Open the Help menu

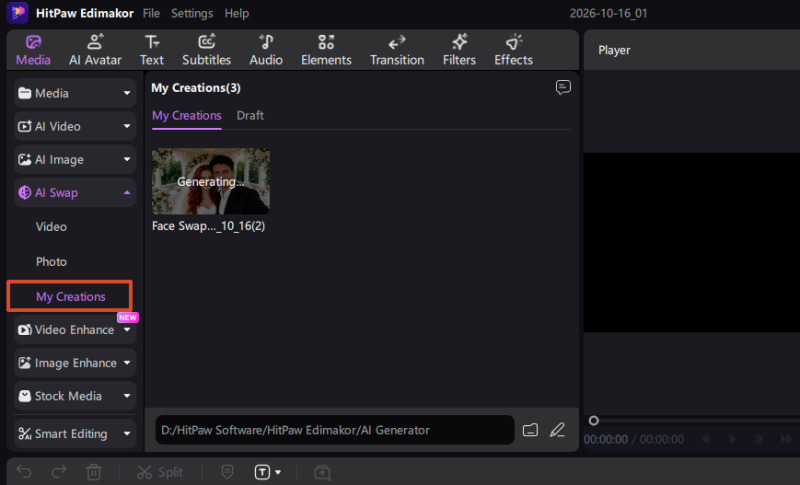pyautogui.click(x=237, y=13)
